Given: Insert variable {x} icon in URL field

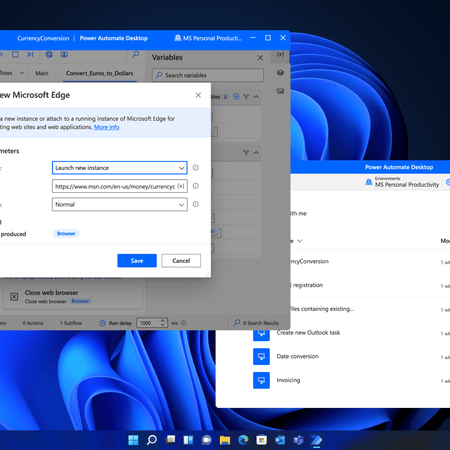Looking at the screenshot, I should [181, 186].
